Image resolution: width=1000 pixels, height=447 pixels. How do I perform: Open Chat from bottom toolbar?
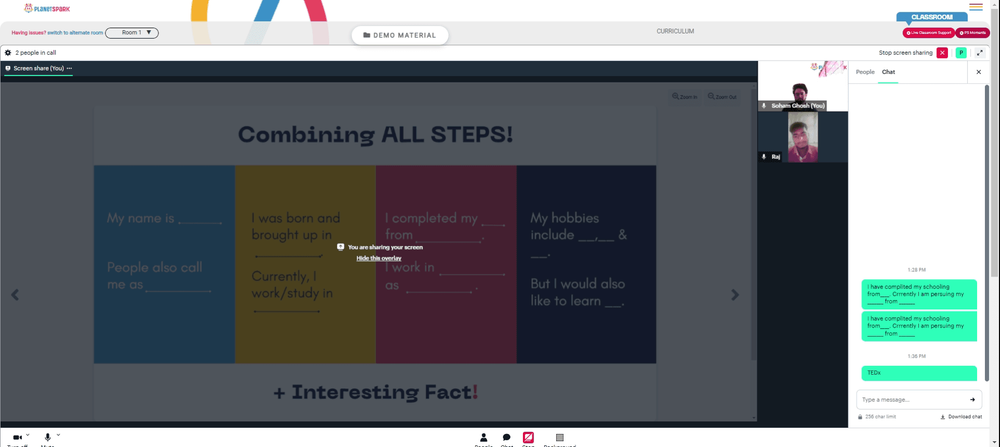(x=506, y=440)
